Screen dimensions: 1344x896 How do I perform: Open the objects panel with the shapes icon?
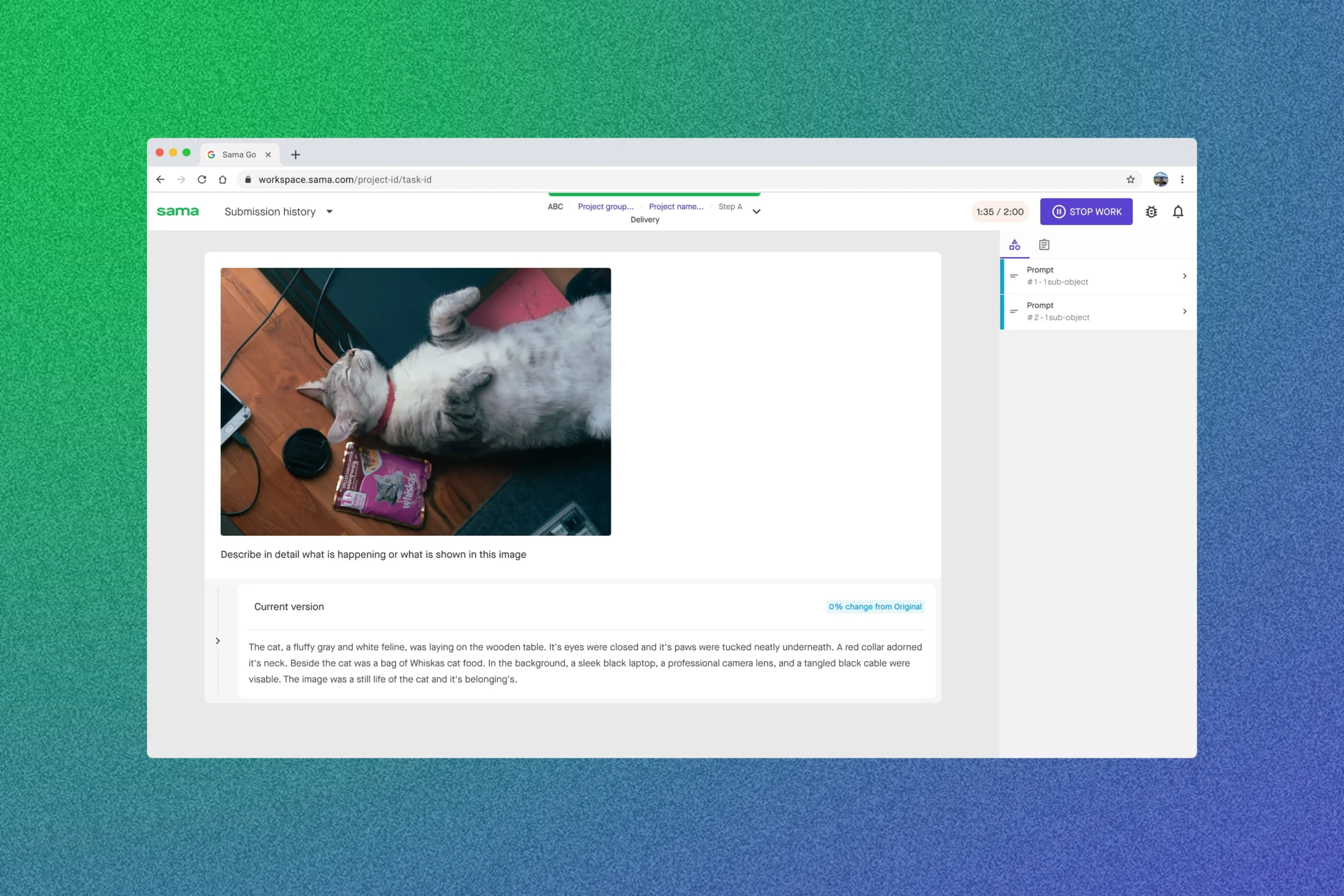[x=1015, y=245]
